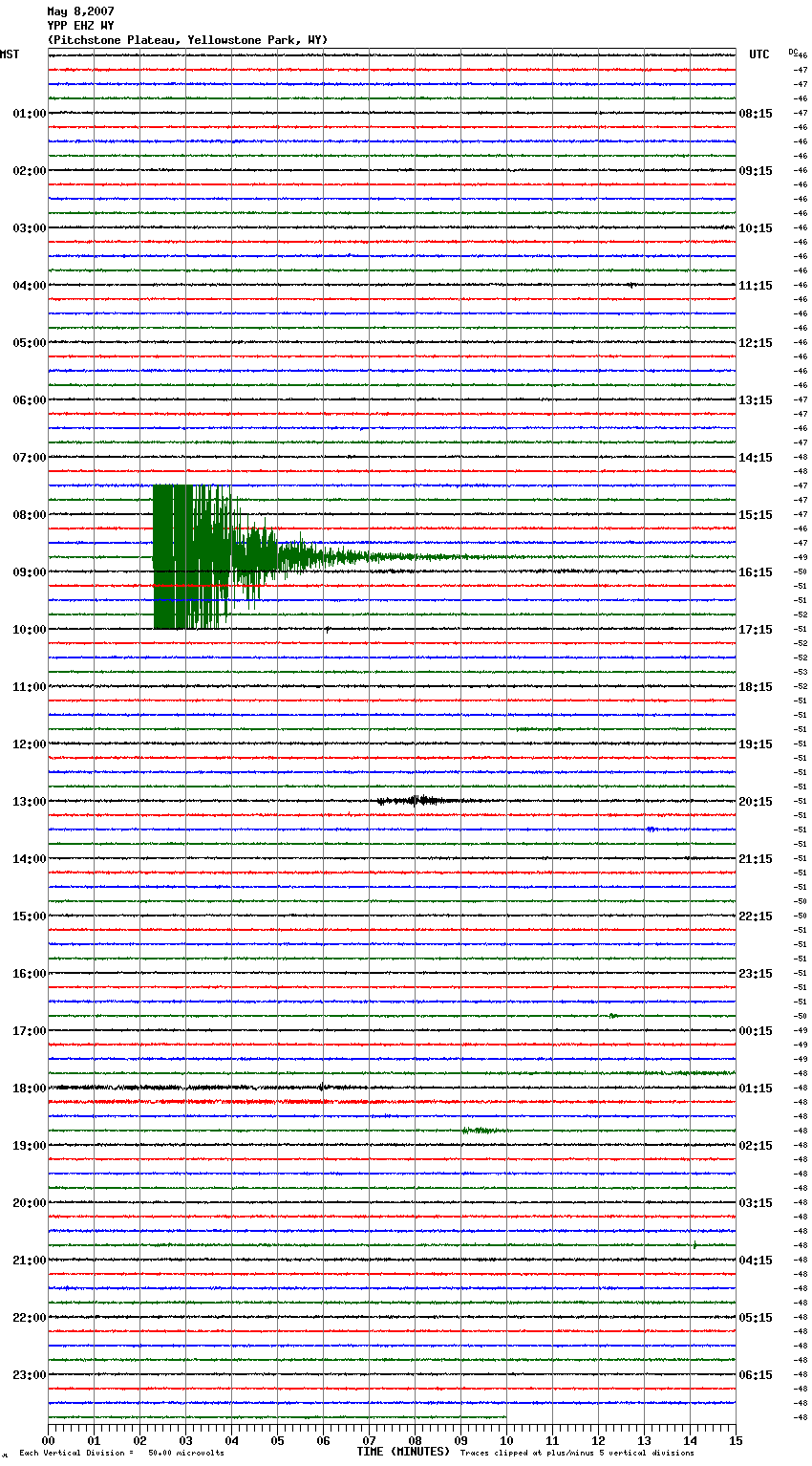The image size is (812, 1466).
Task: Click the 08:15 UTC time label
Action: 756,114
